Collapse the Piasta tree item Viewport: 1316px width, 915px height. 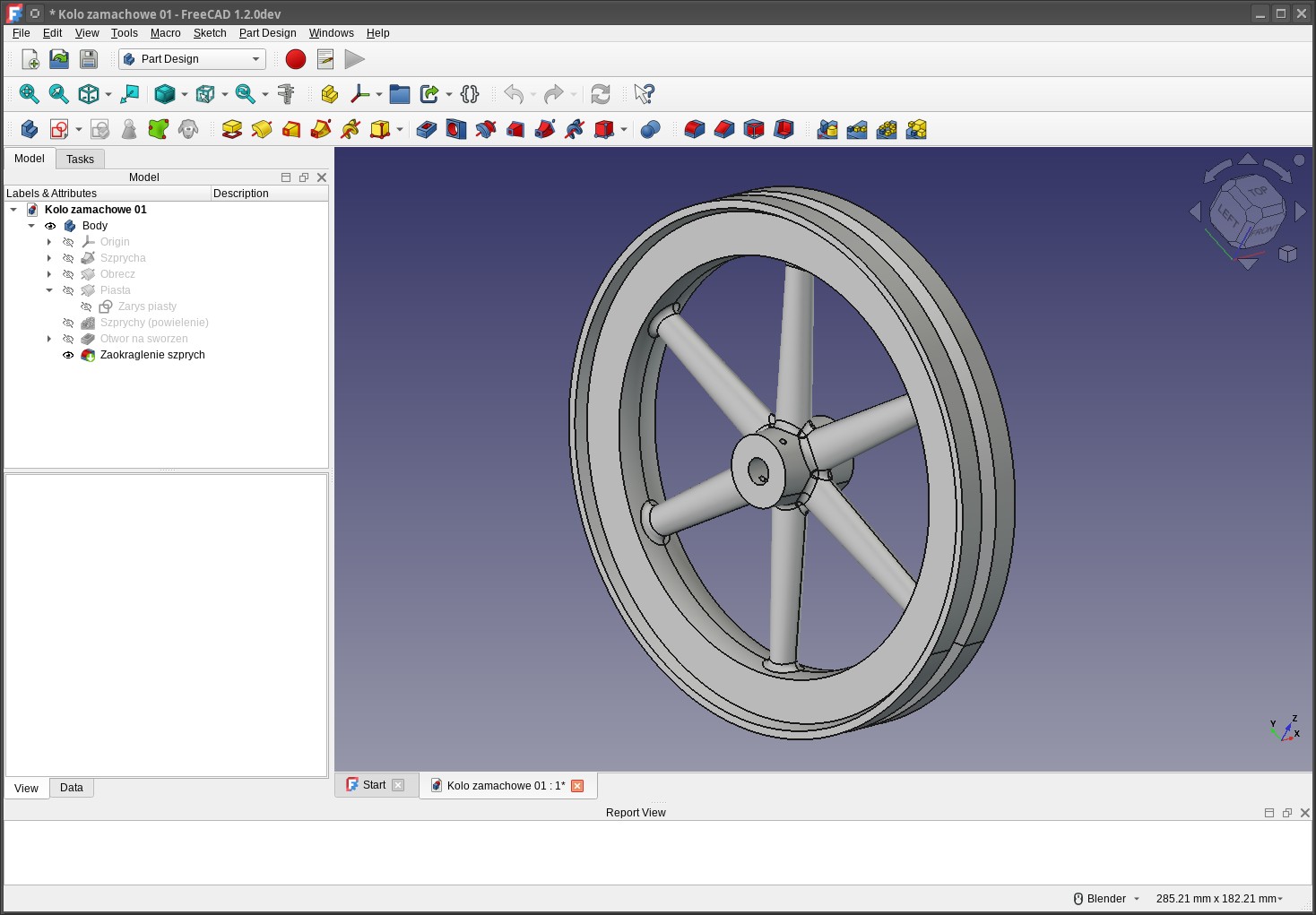[49, 290]
